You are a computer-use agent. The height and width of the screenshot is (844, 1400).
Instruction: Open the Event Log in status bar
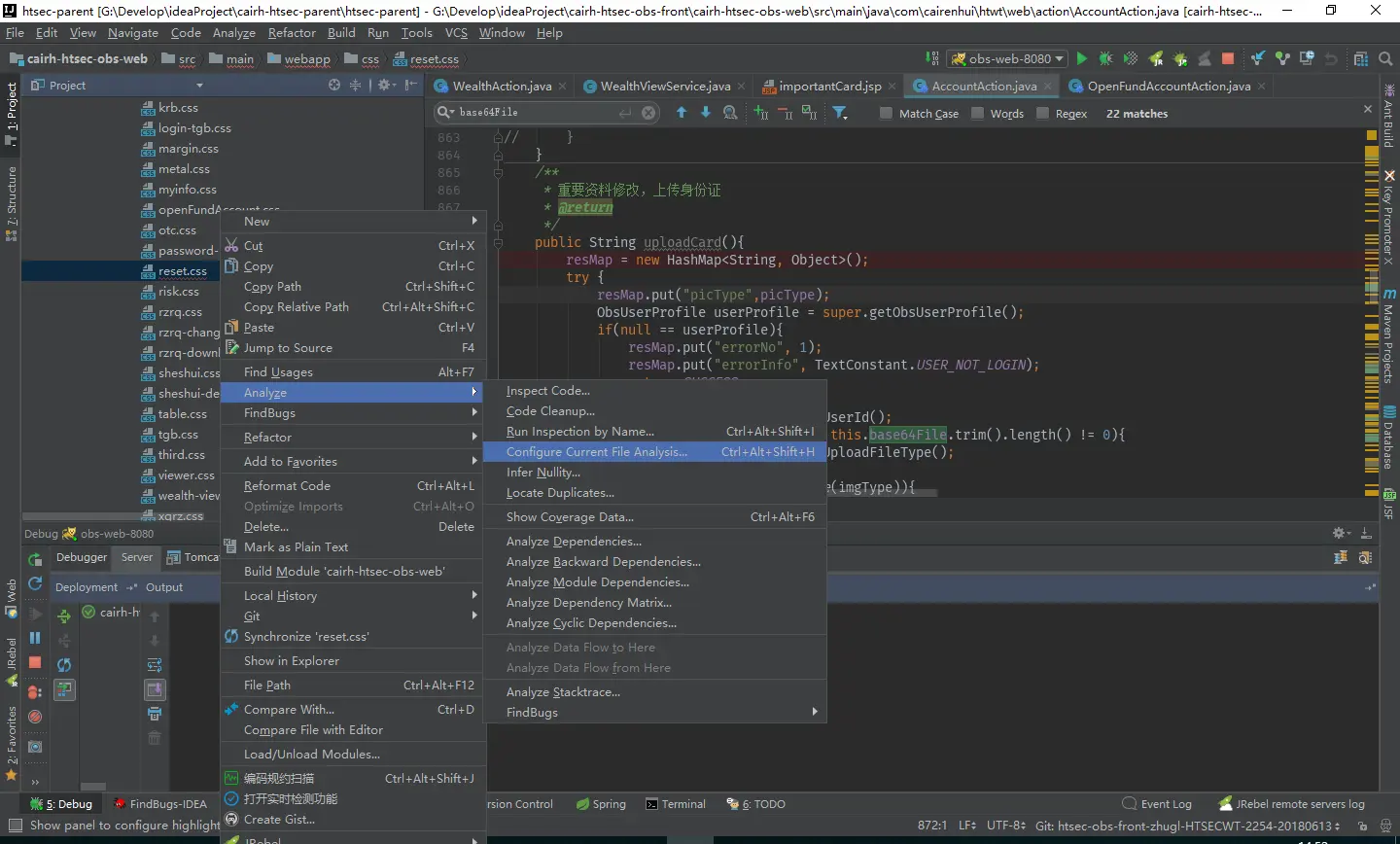coord(1157,804)
